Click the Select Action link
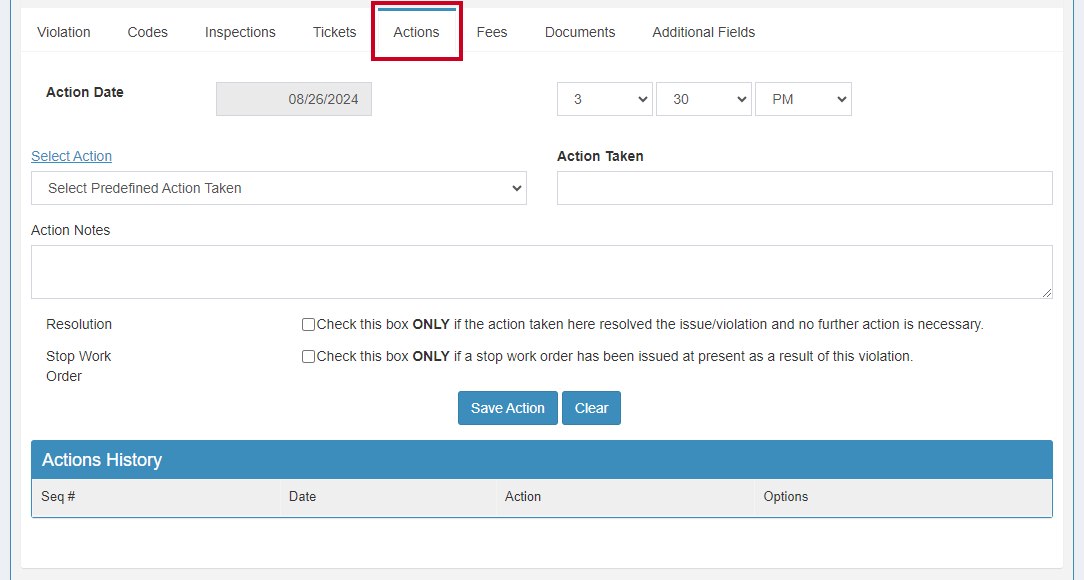 (x=71, y=156)
